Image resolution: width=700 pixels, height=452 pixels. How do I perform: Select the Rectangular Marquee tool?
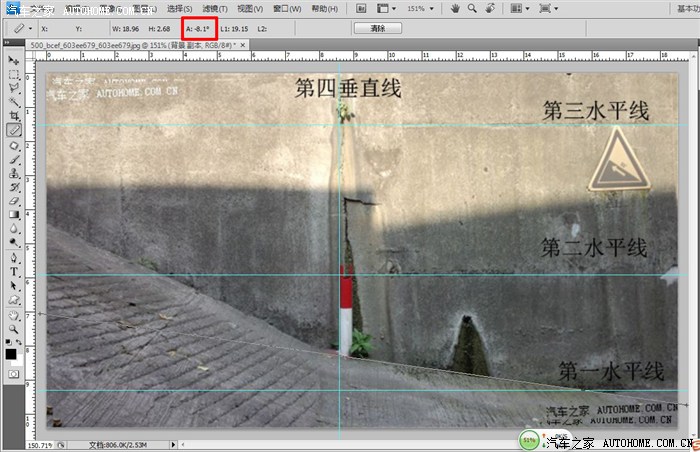coord(14,74)
